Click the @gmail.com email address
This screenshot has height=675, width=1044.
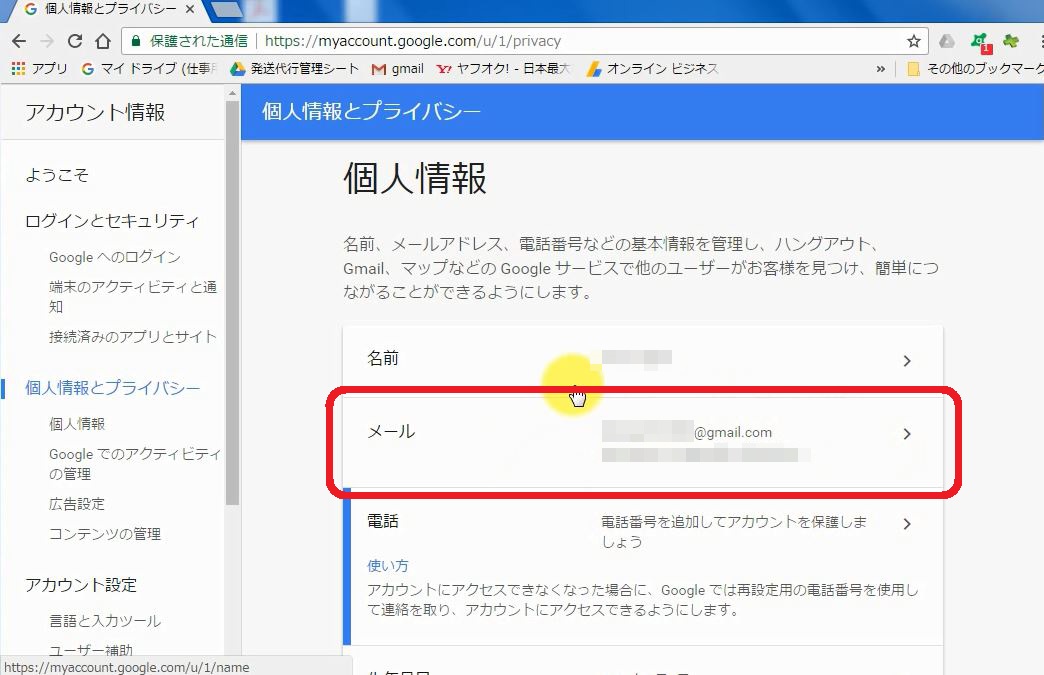687,433
